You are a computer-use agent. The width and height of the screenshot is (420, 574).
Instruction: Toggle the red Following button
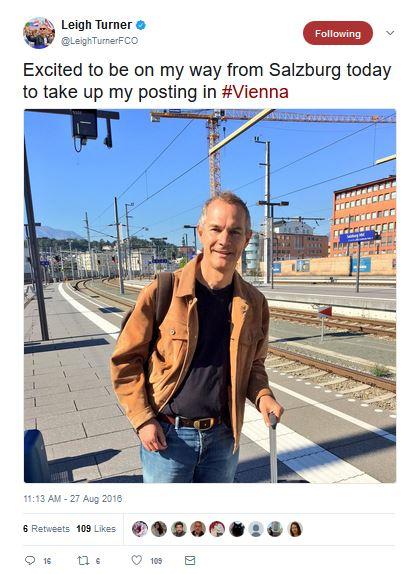[x=338, y=33]
